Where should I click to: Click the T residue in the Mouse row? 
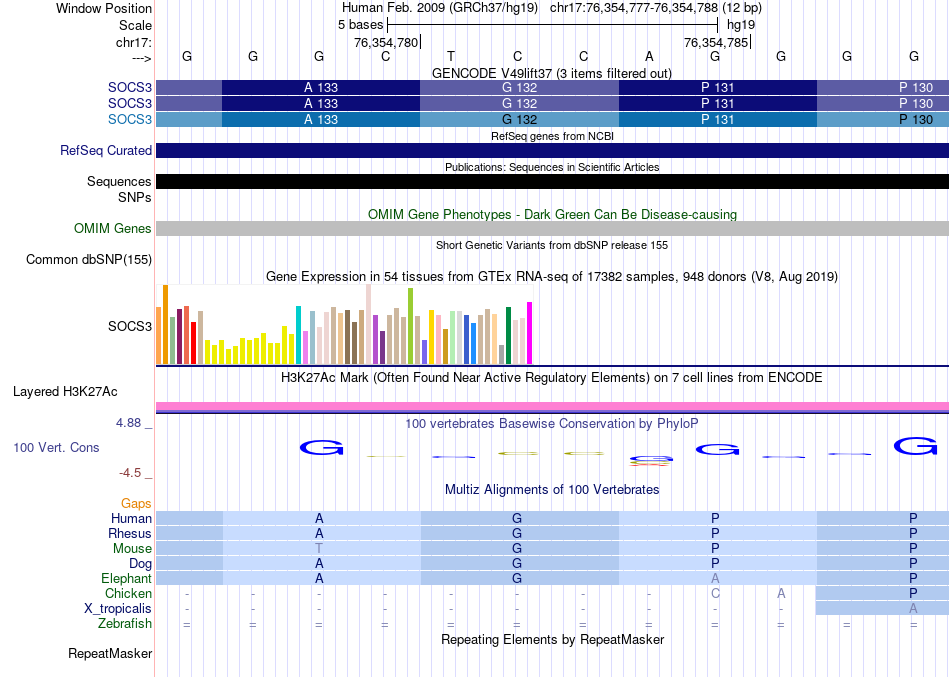click(319, 549)
